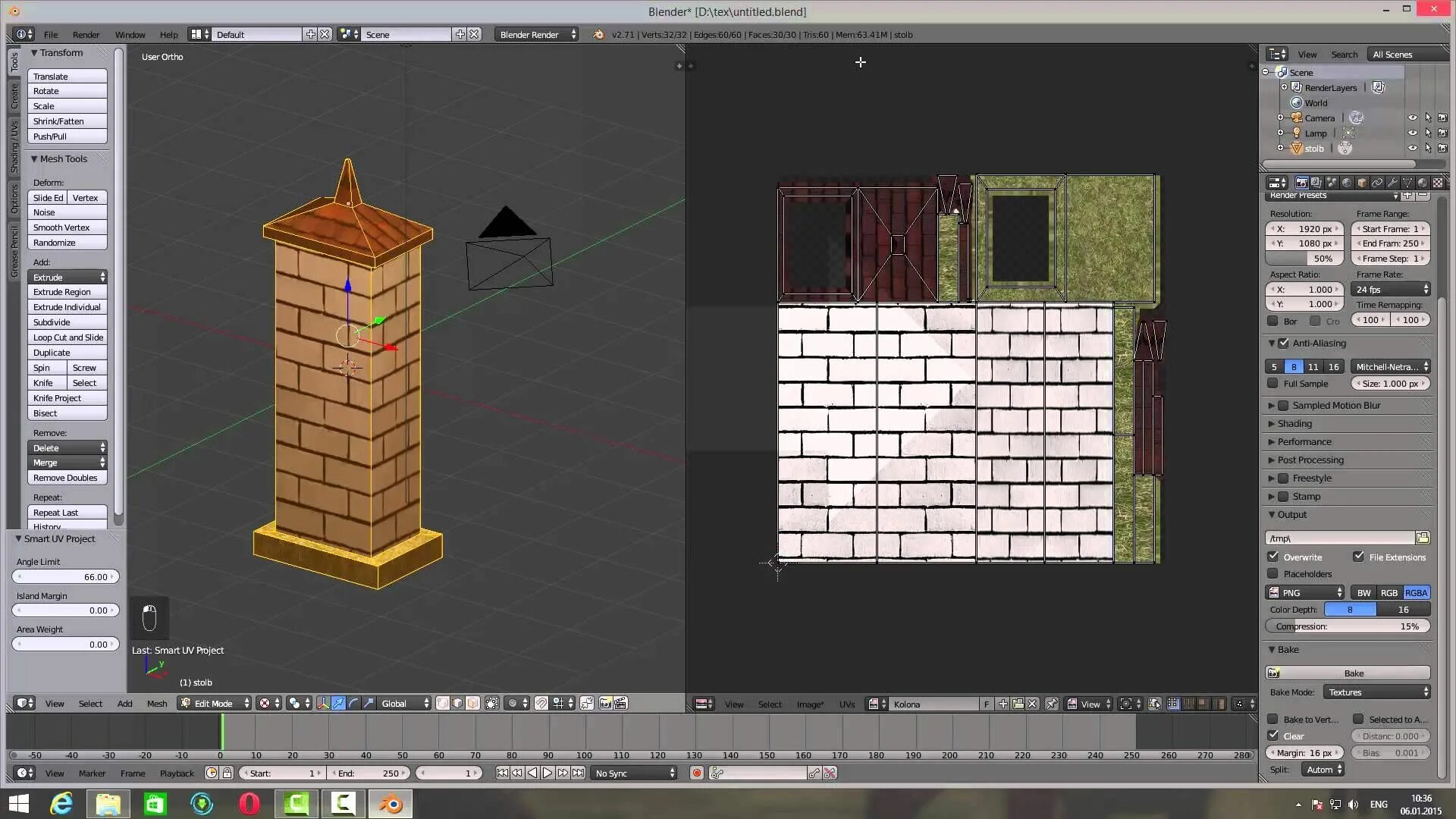Click the record auto-keyframe button
Viewport: 1456px width, 819px height.
click(x=696, y=773)
